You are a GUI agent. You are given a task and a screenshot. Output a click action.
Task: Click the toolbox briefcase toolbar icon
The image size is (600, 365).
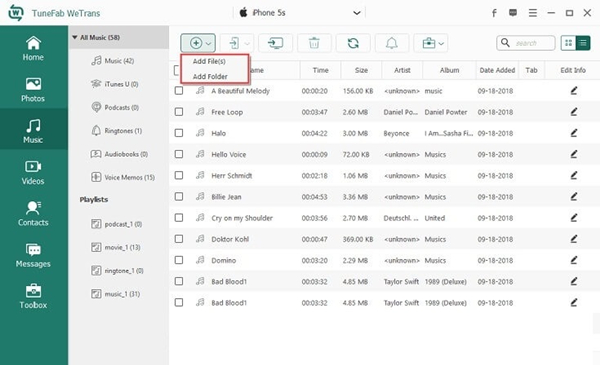coord(429,43)
